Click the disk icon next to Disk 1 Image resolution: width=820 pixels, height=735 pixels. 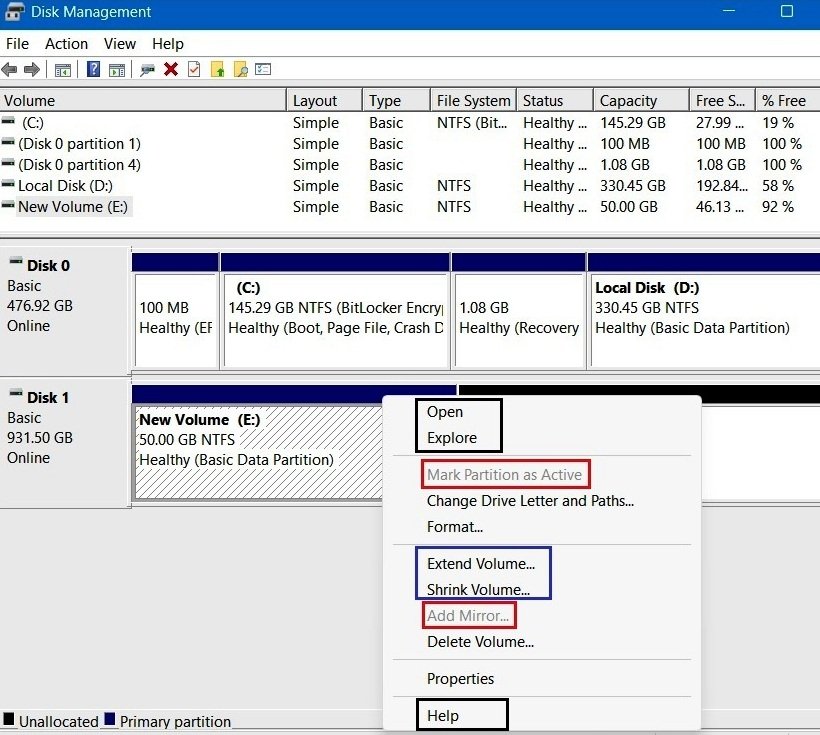[x=16, y=392]
